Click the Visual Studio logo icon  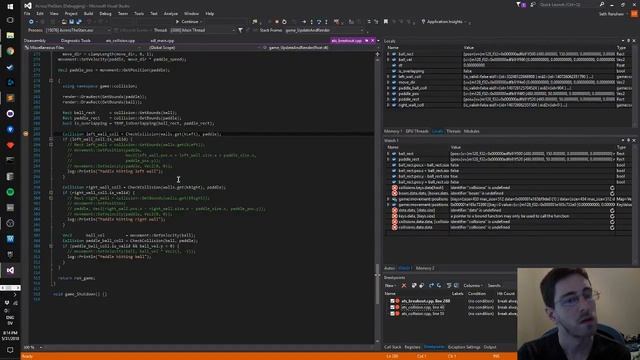pyautogui.click(x=28, y=5)
